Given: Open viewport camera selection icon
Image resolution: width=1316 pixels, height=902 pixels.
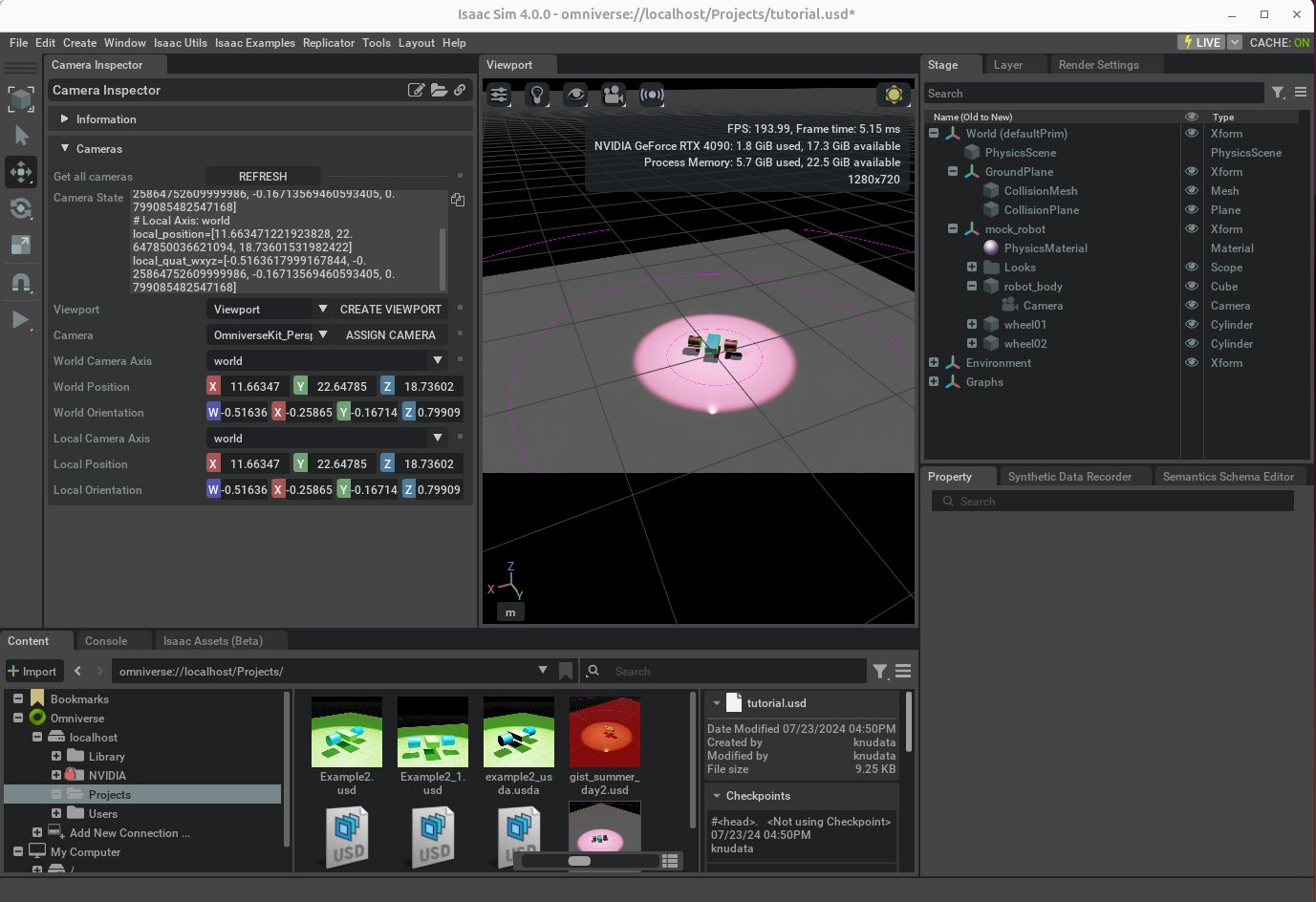Looking at the screenshot, I should click(x=614, y=95).
